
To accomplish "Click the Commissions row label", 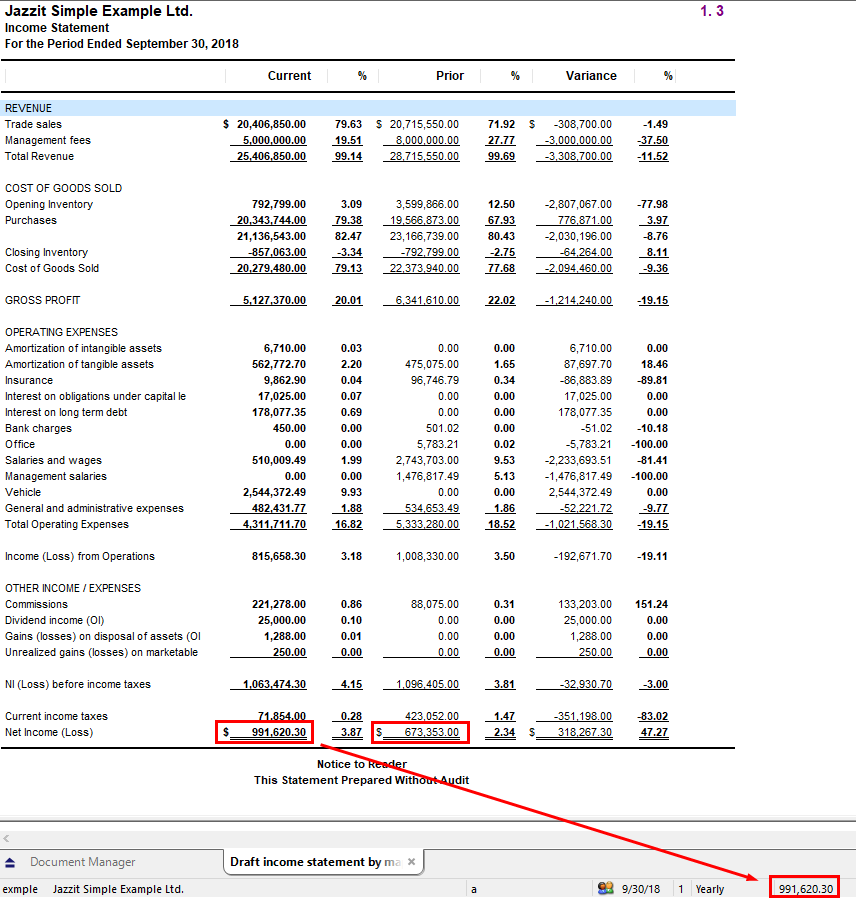I will pos(36,605).
